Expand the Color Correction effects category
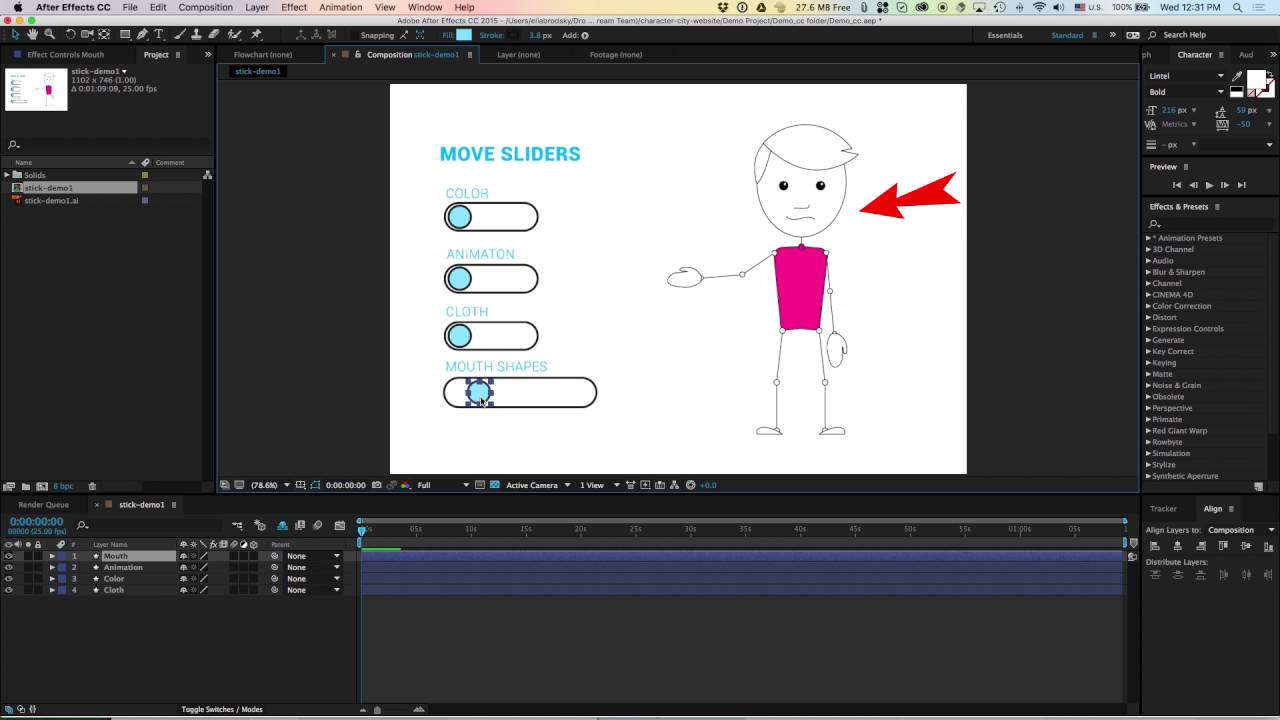 [1148, 306]
